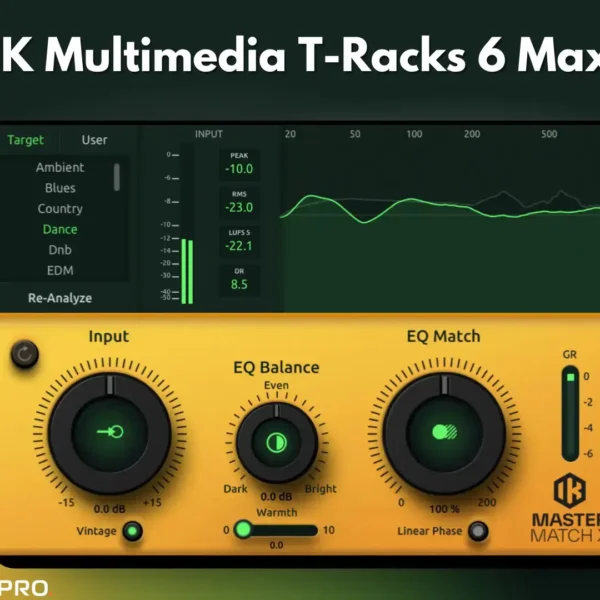Select Dnb in the target list
Viewport: 600px width, 600px height.
60,250
